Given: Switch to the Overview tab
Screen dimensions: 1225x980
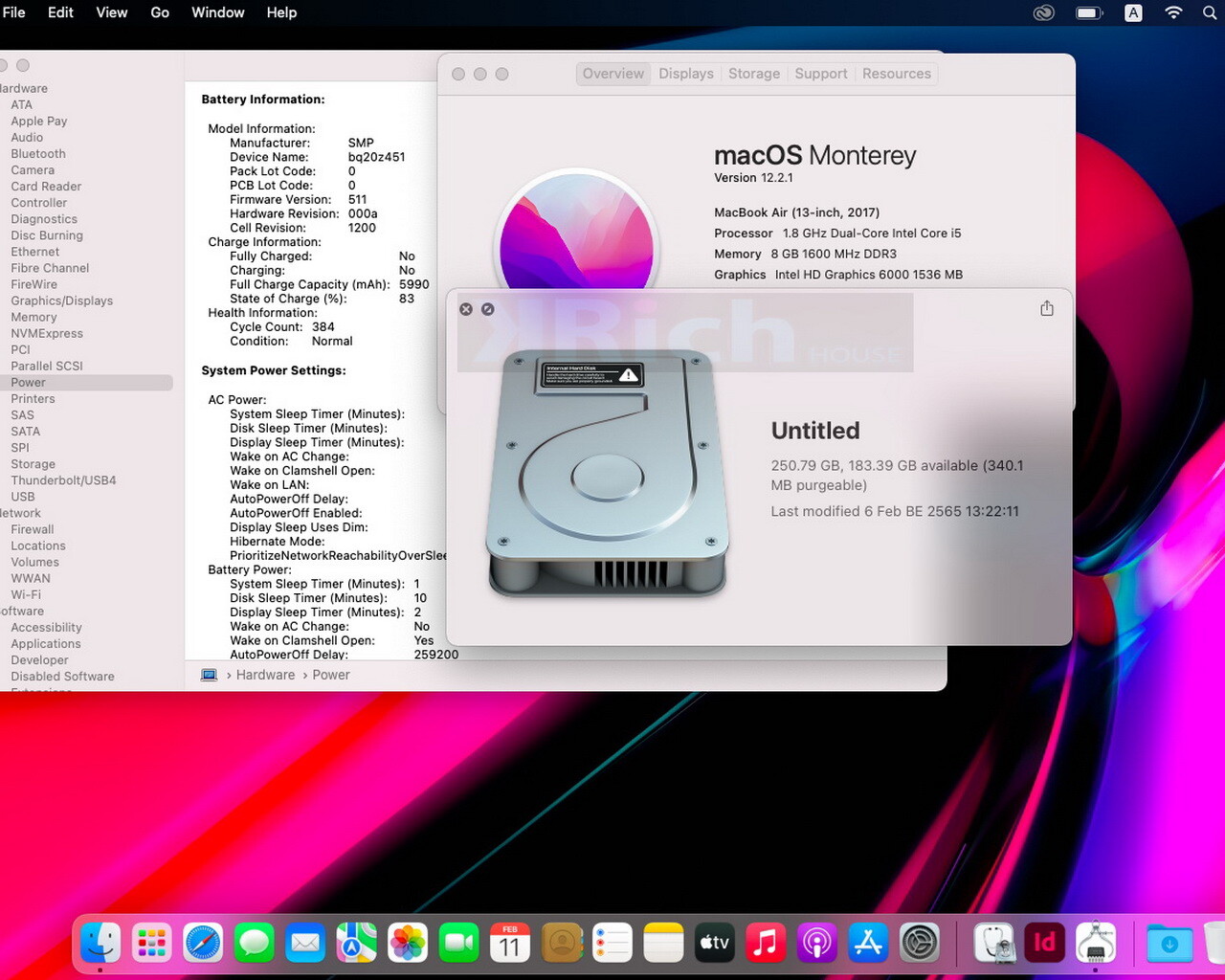Looking at the screenshot, I should pos(613,74).
